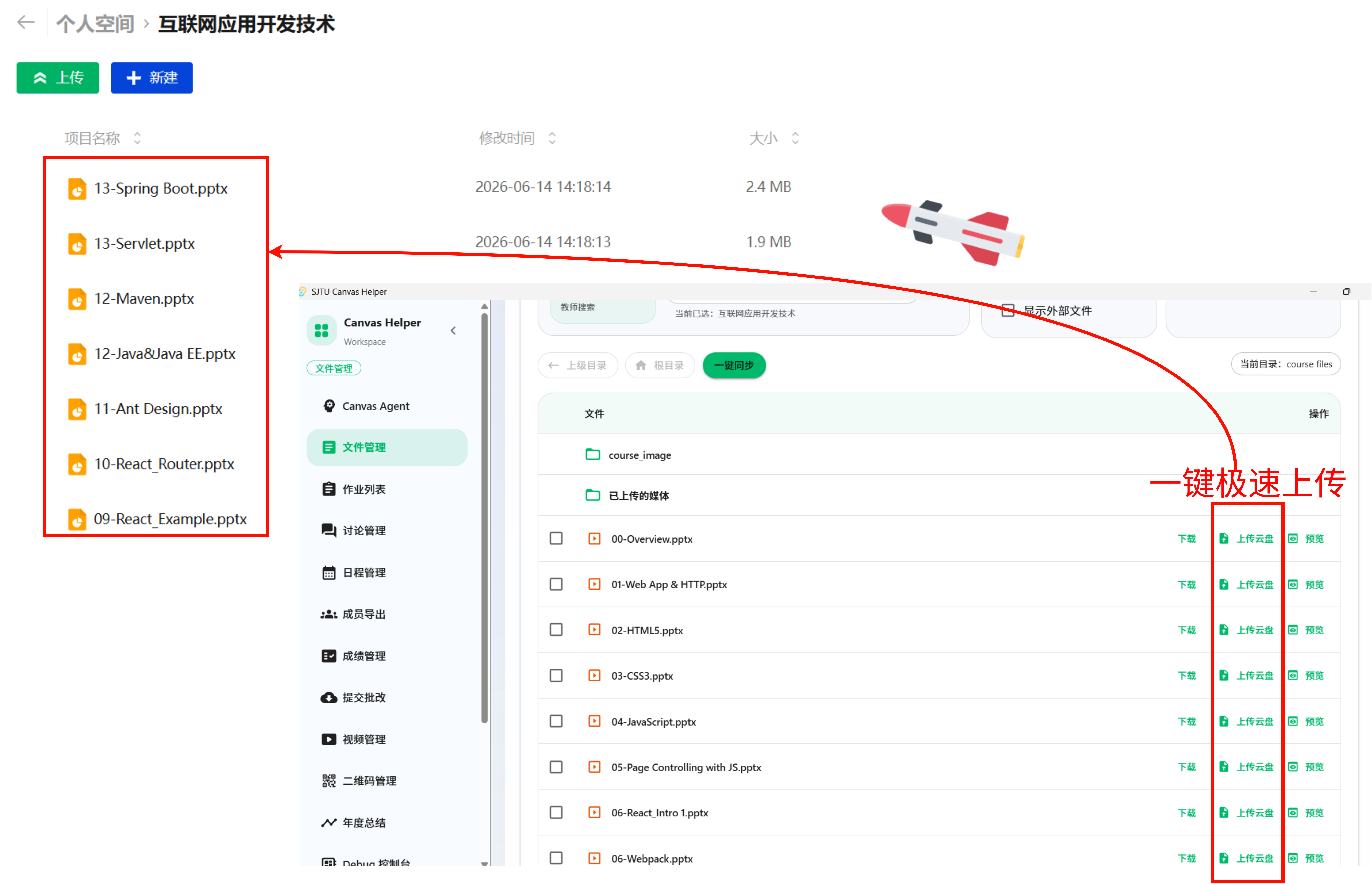Click the 根目录 home button
This screenshot has width=1372, height=884.
click(x=660, y=366)
